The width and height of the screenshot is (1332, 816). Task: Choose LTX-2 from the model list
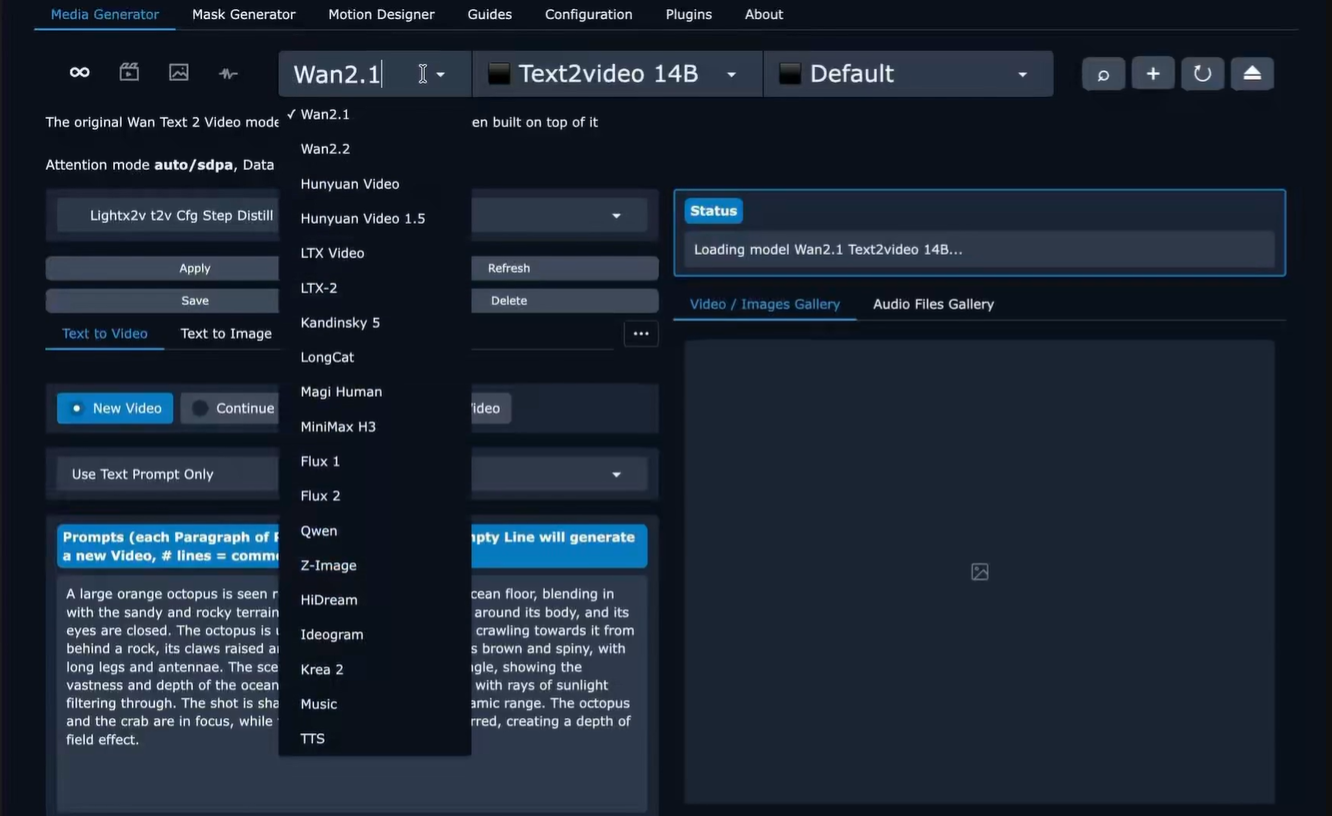[374, 288]
